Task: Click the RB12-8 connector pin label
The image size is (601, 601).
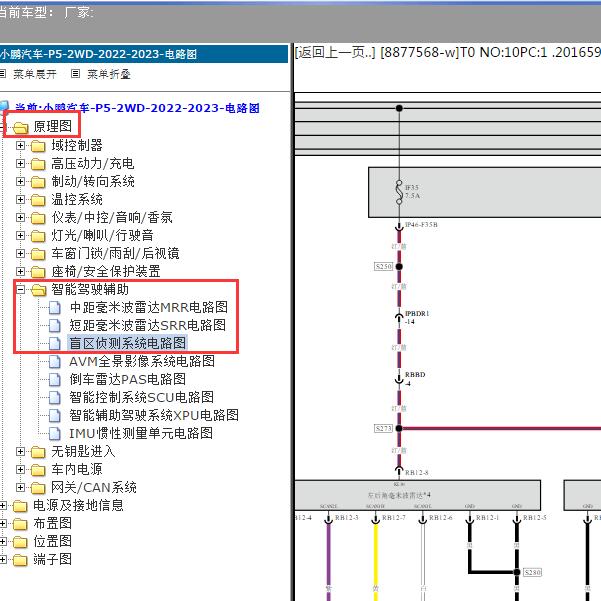Action: [416, 473]
